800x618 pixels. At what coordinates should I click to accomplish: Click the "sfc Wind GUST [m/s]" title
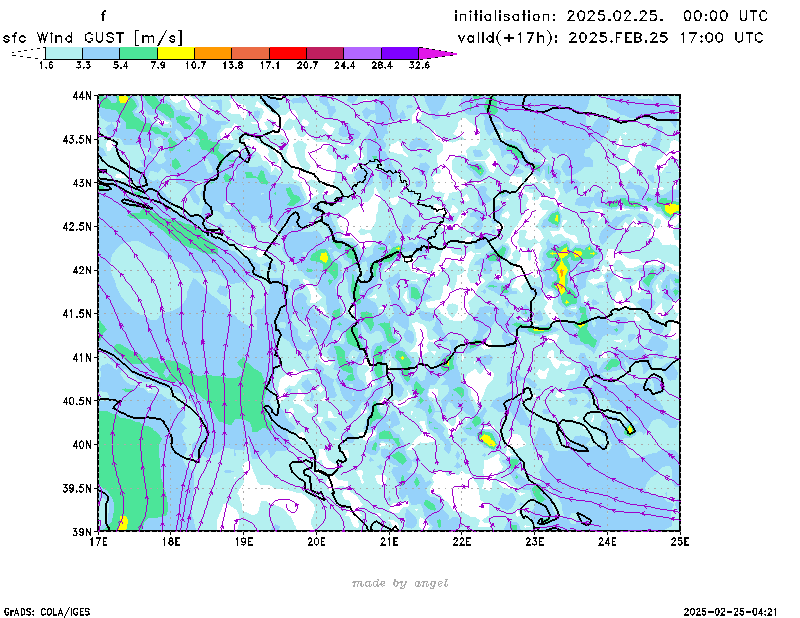coord(92,37)
